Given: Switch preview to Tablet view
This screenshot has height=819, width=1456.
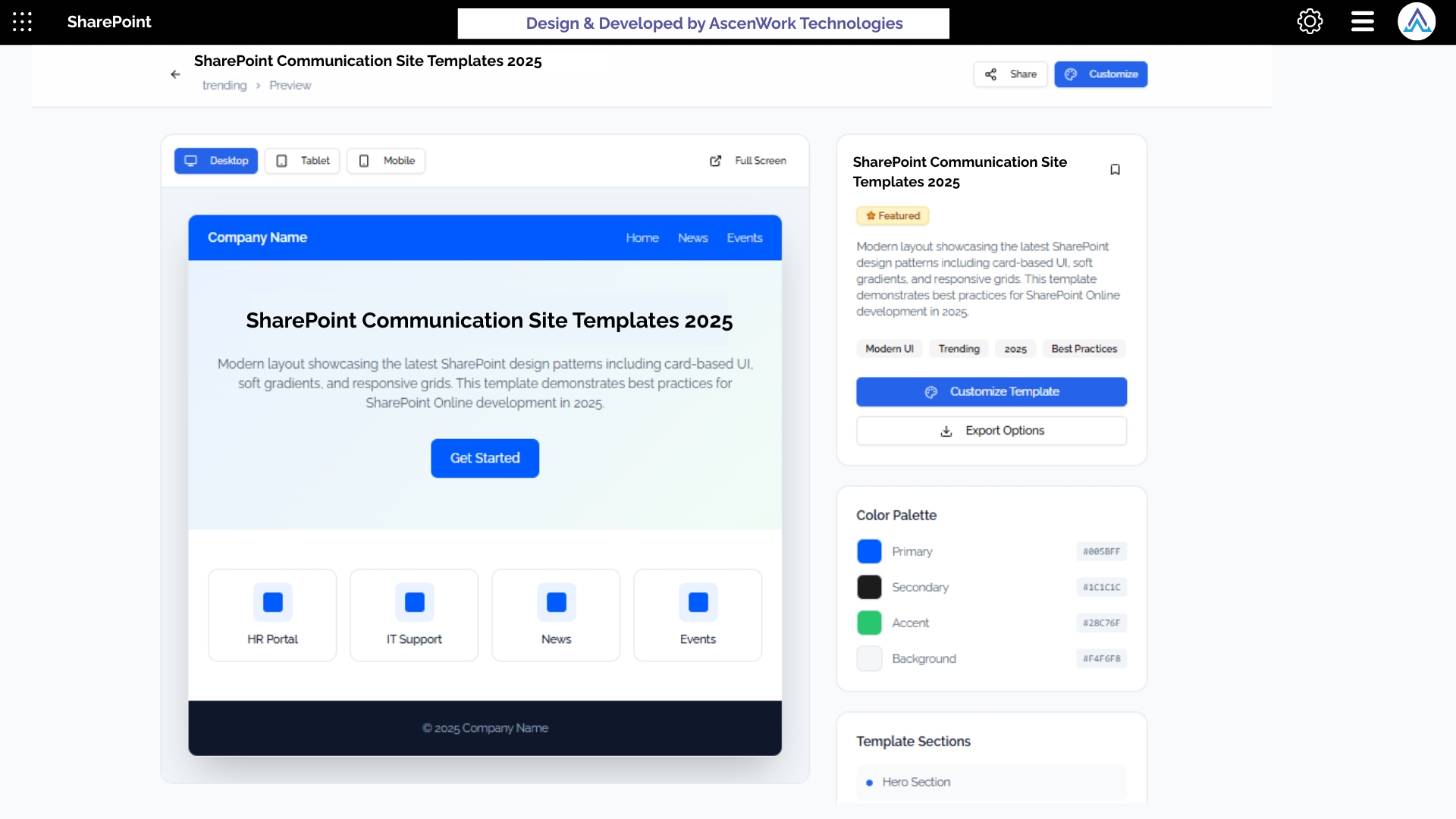Looking at the screenshot, I should [303, 161].
